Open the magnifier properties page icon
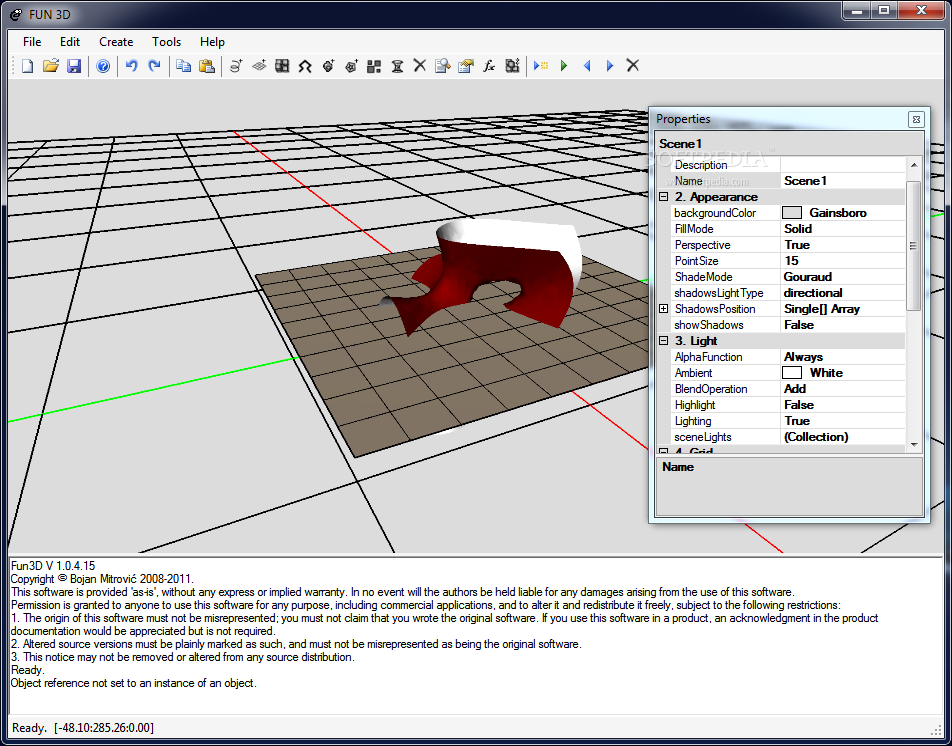The width and height of the screenshot is (952, 746). (x=443, y=66)
